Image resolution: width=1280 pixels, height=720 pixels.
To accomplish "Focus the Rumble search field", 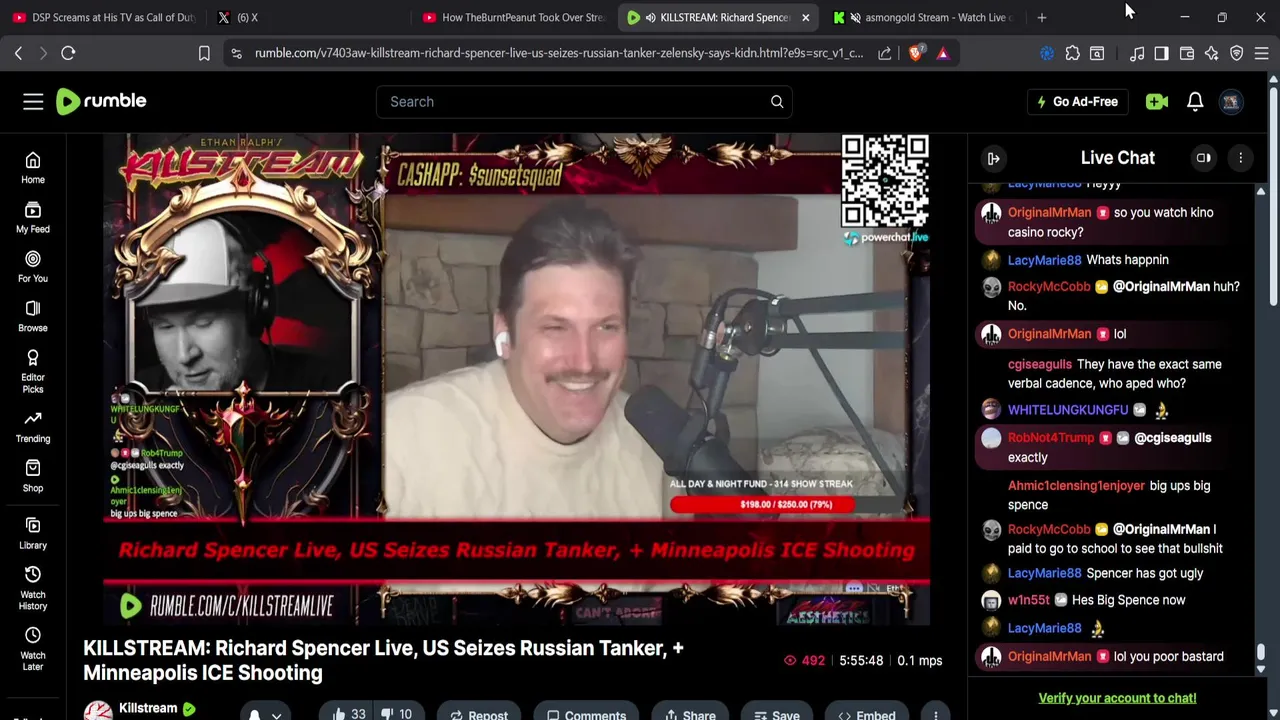I will tap(570, 101).
